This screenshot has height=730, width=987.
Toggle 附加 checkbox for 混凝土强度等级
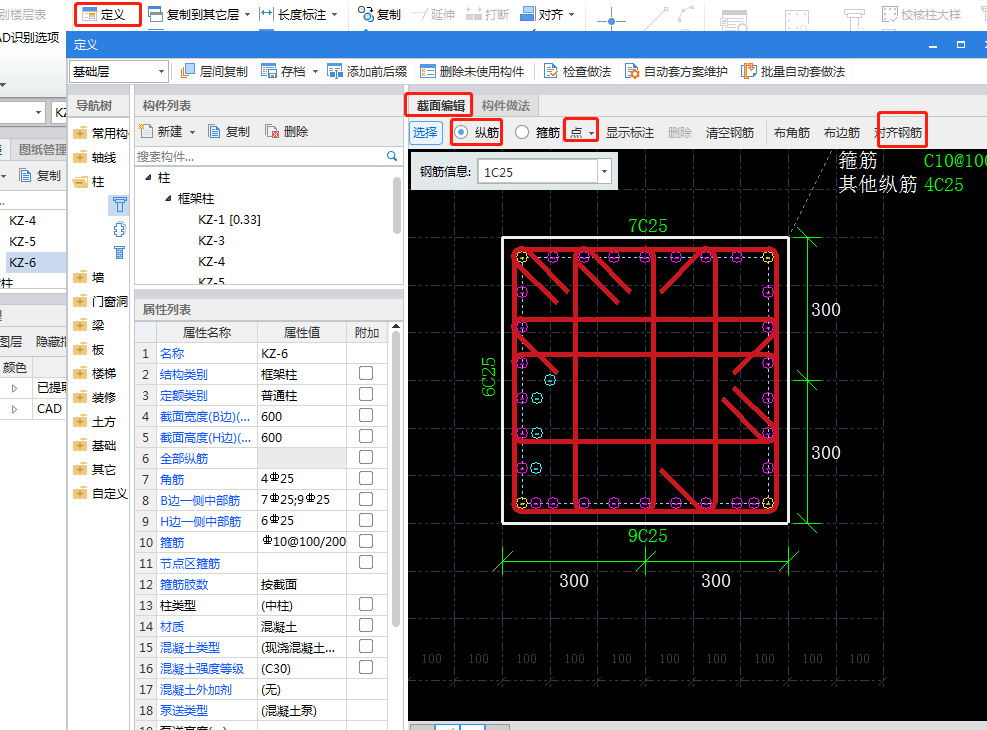click(366, 667)
